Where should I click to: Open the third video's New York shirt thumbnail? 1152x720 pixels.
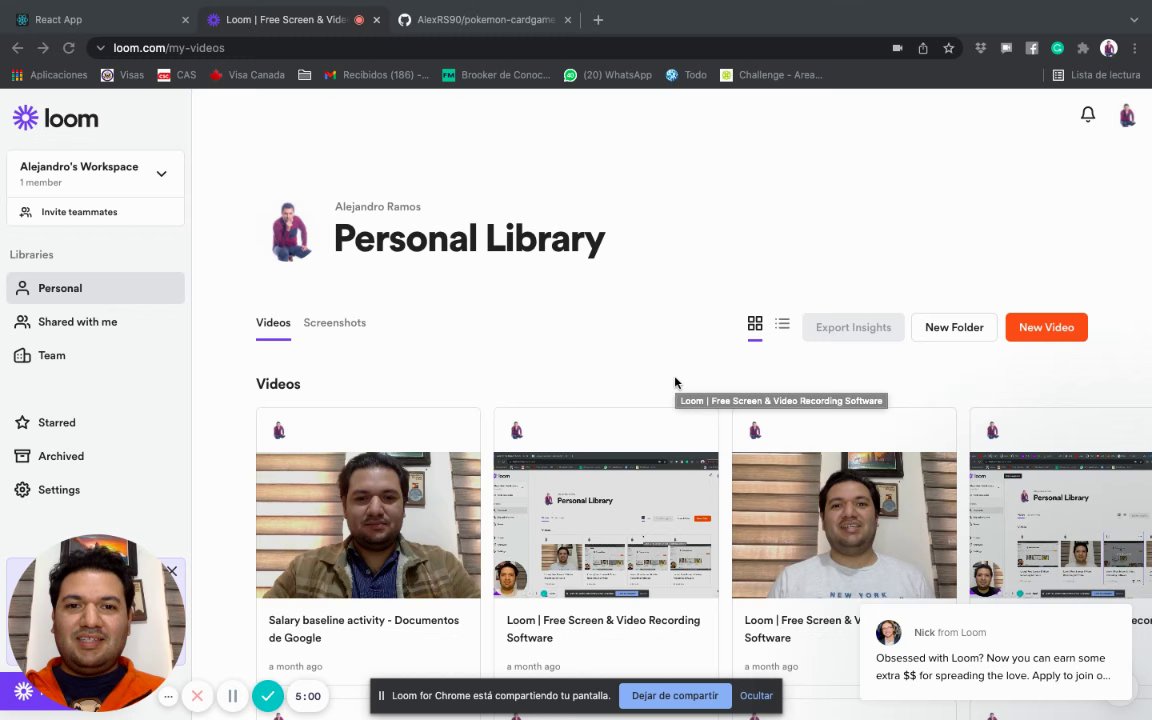(x=844, y=525)
